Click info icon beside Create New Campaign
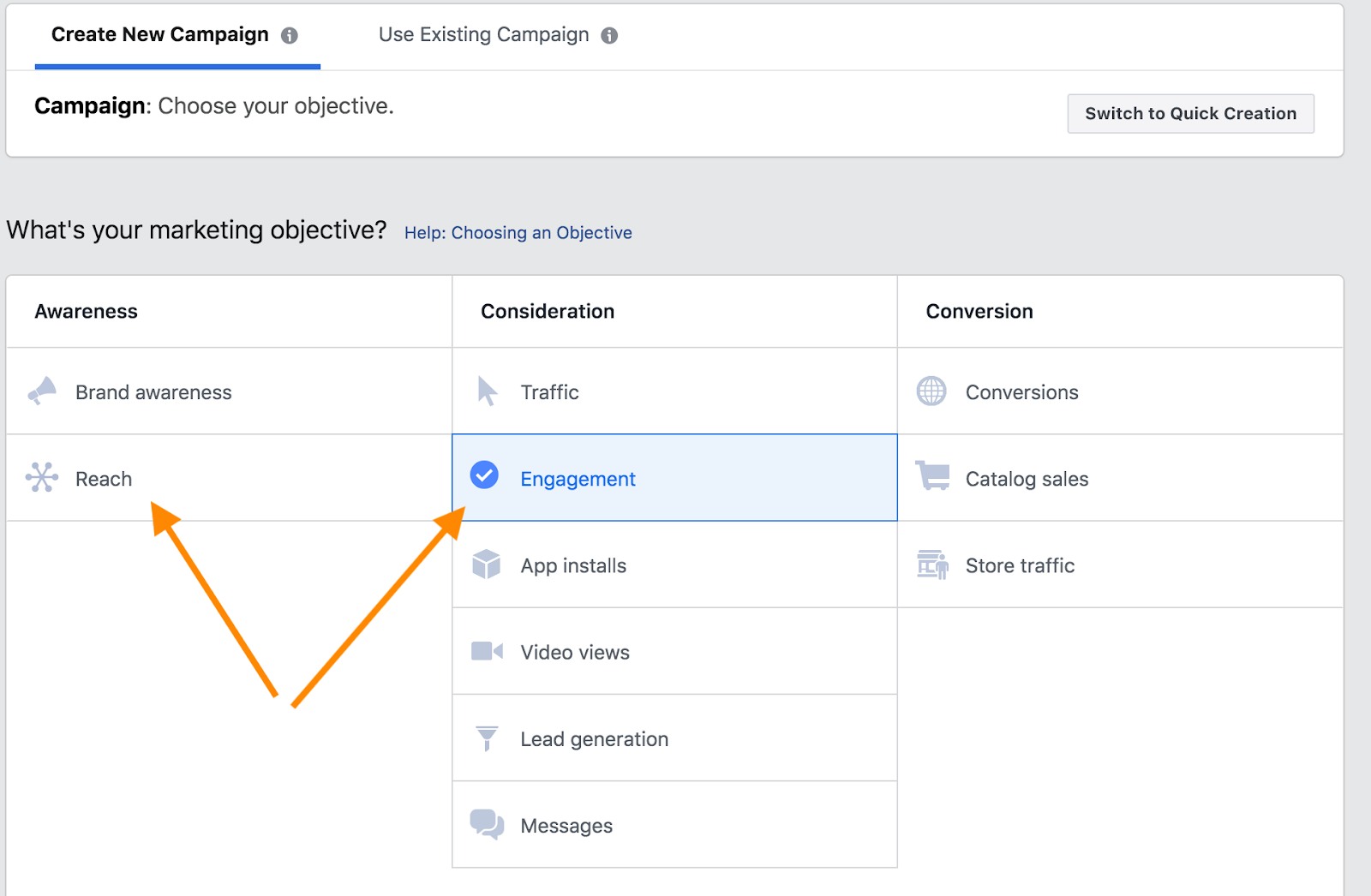The width and height of the screenshot is (1371, 896). 290,35
